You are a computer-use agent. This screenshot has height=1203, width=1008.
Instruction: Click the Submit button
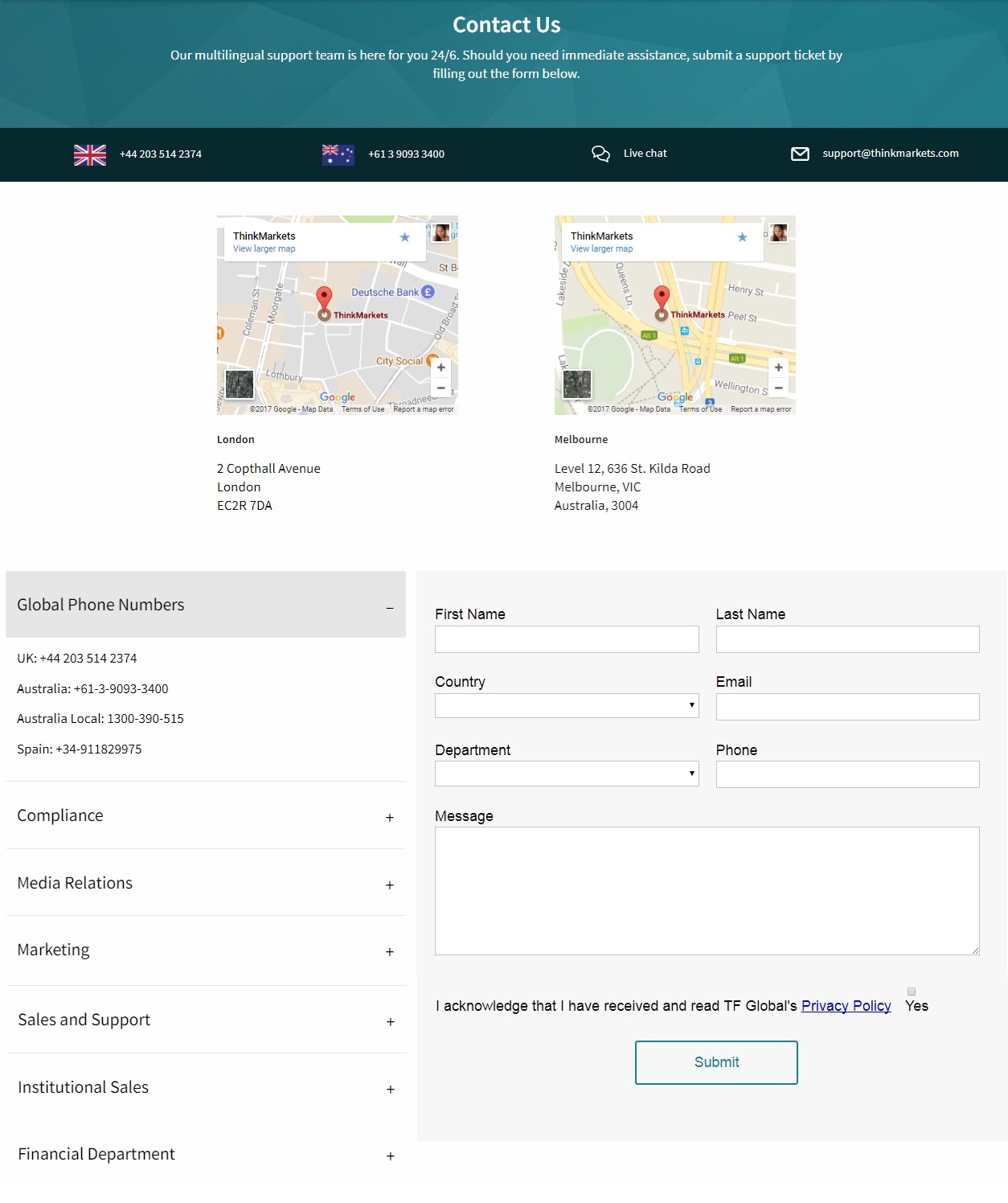(x=716, y=1061)
